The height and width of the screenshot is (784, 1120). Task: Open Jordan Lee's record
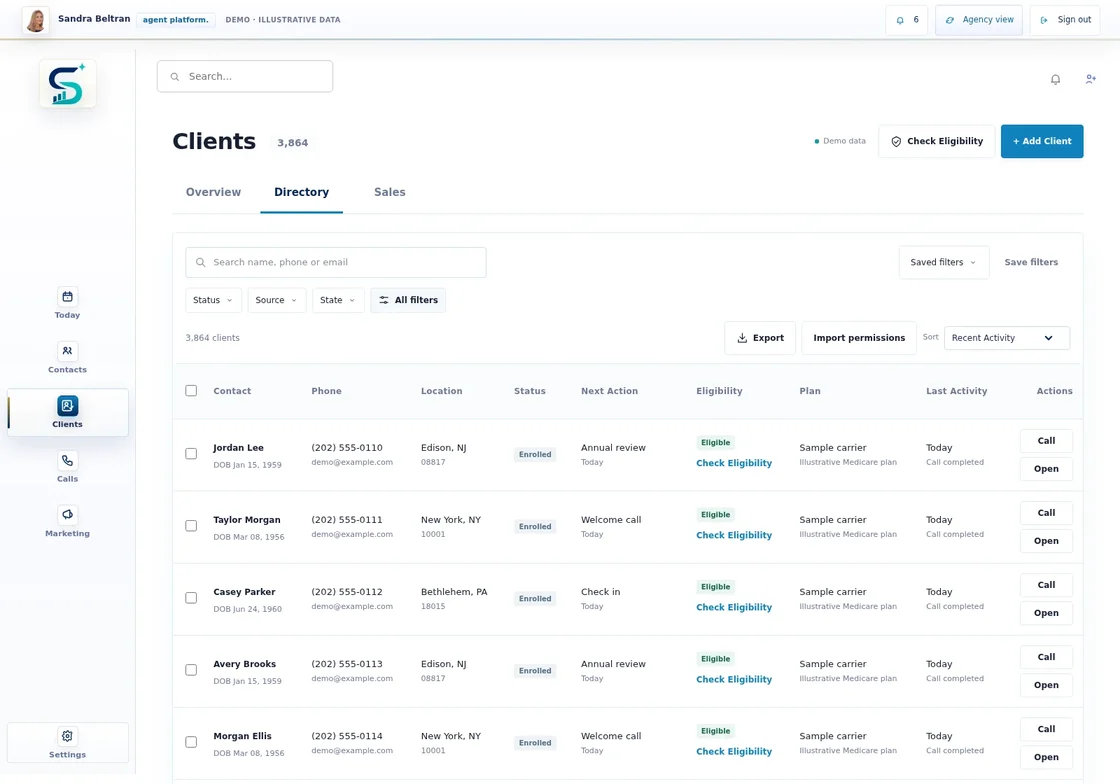[x=1046, y=469]
